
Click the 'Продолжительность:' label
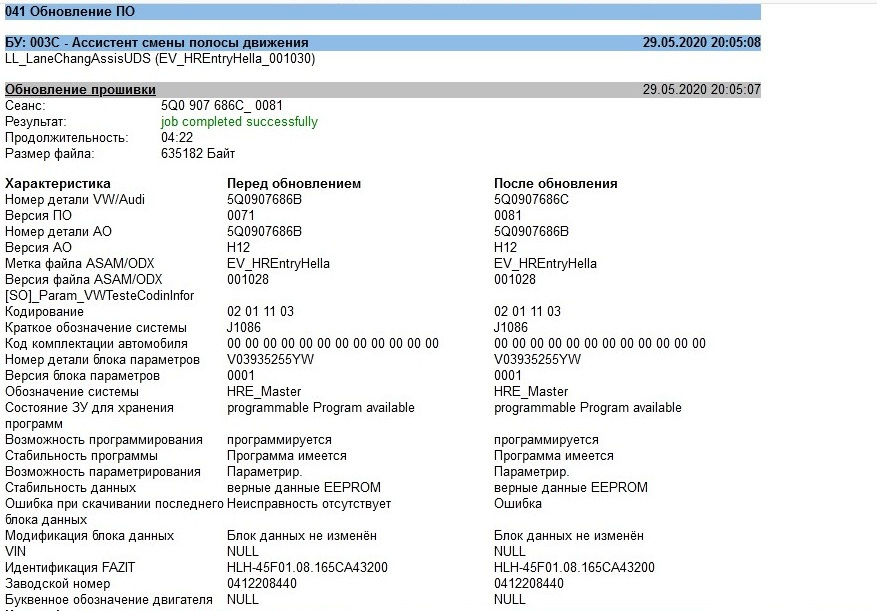(67, 138)
